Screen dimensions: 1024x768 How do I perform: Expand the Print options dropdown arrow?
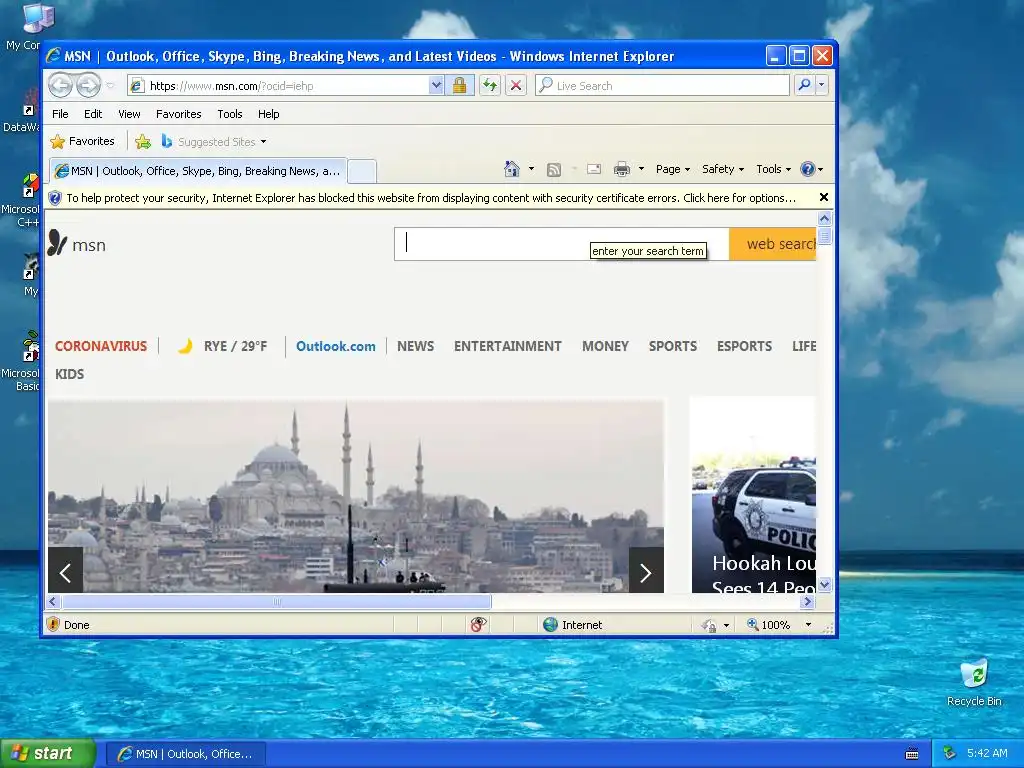[641, 169]
